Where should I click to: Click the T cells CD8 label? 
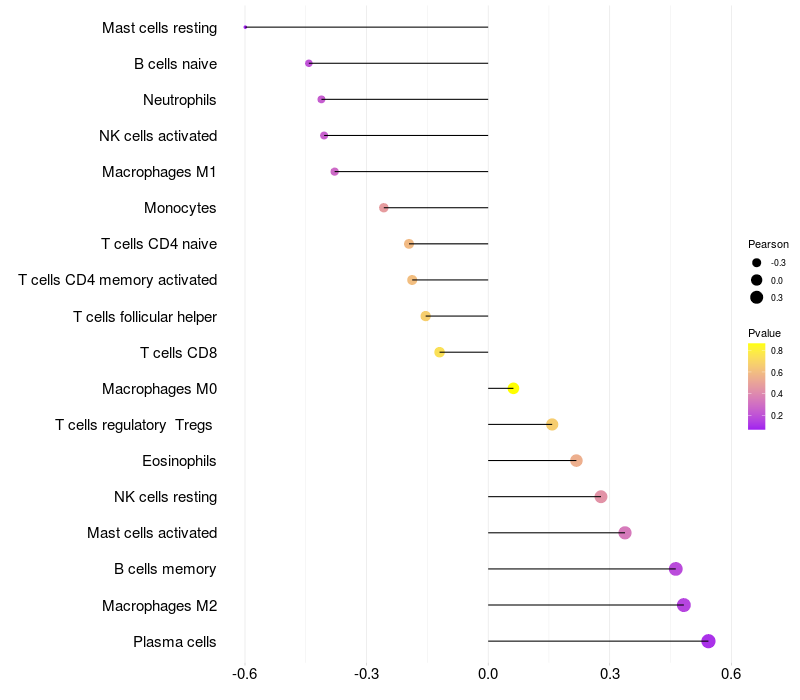tap(179, 353)
